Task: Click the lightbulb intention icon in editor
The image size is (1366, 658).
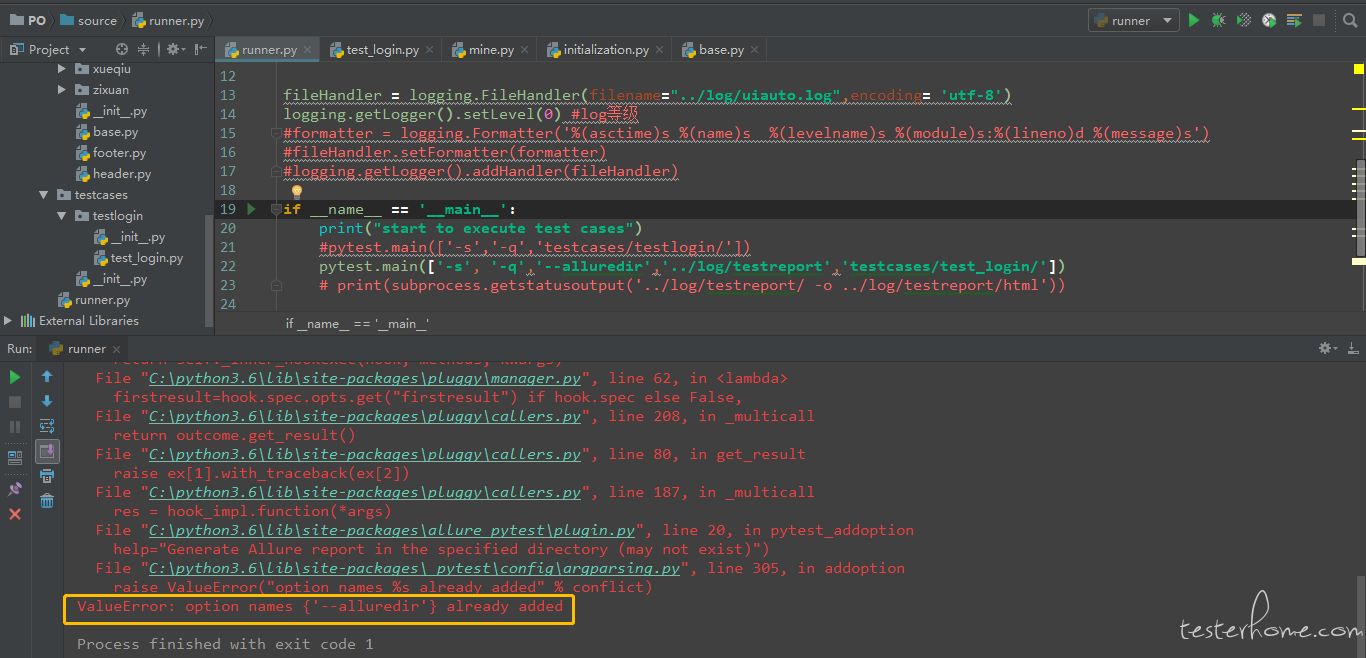Action: click(x=297, y=191)
